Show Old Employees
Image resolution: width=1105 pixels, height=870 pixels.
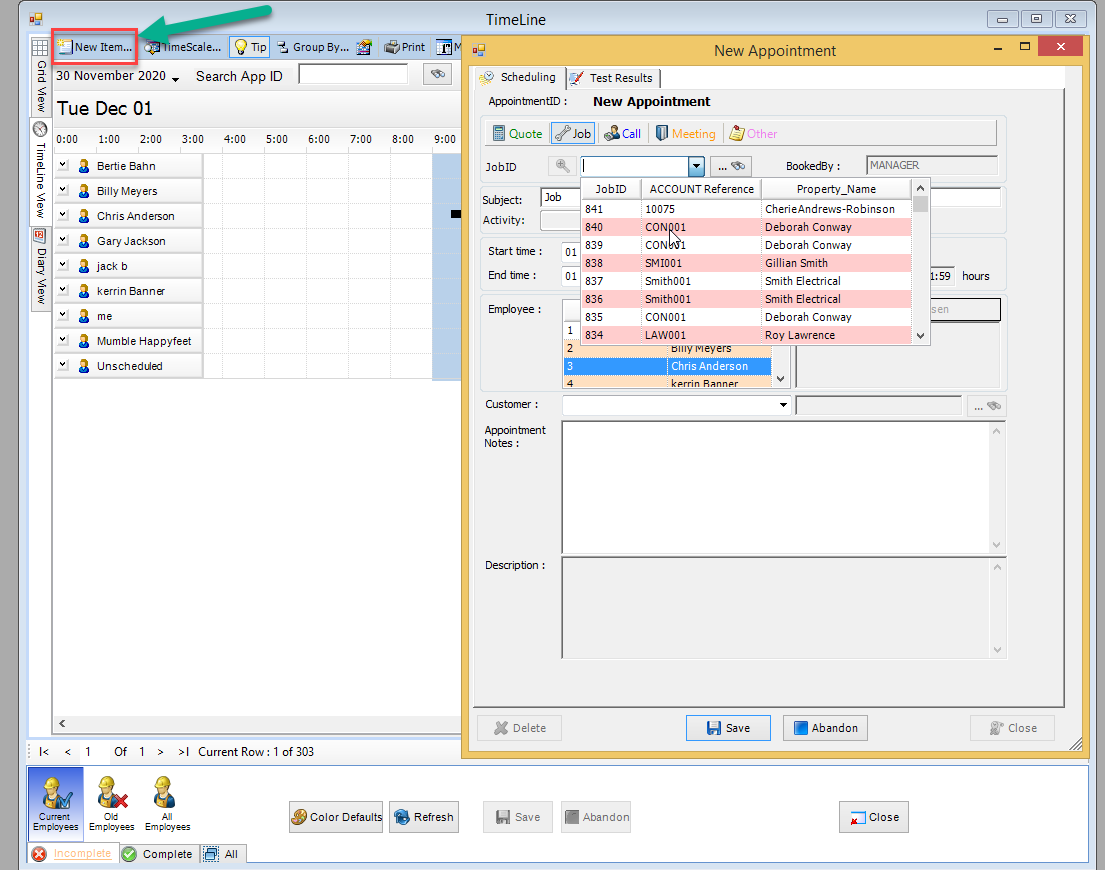(111, 803)
